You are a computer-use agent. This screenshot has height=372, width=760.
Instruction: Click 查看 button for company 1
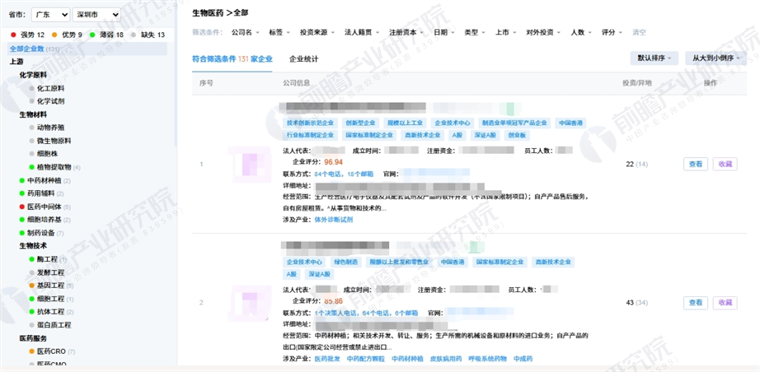click(x=696, y=164)
